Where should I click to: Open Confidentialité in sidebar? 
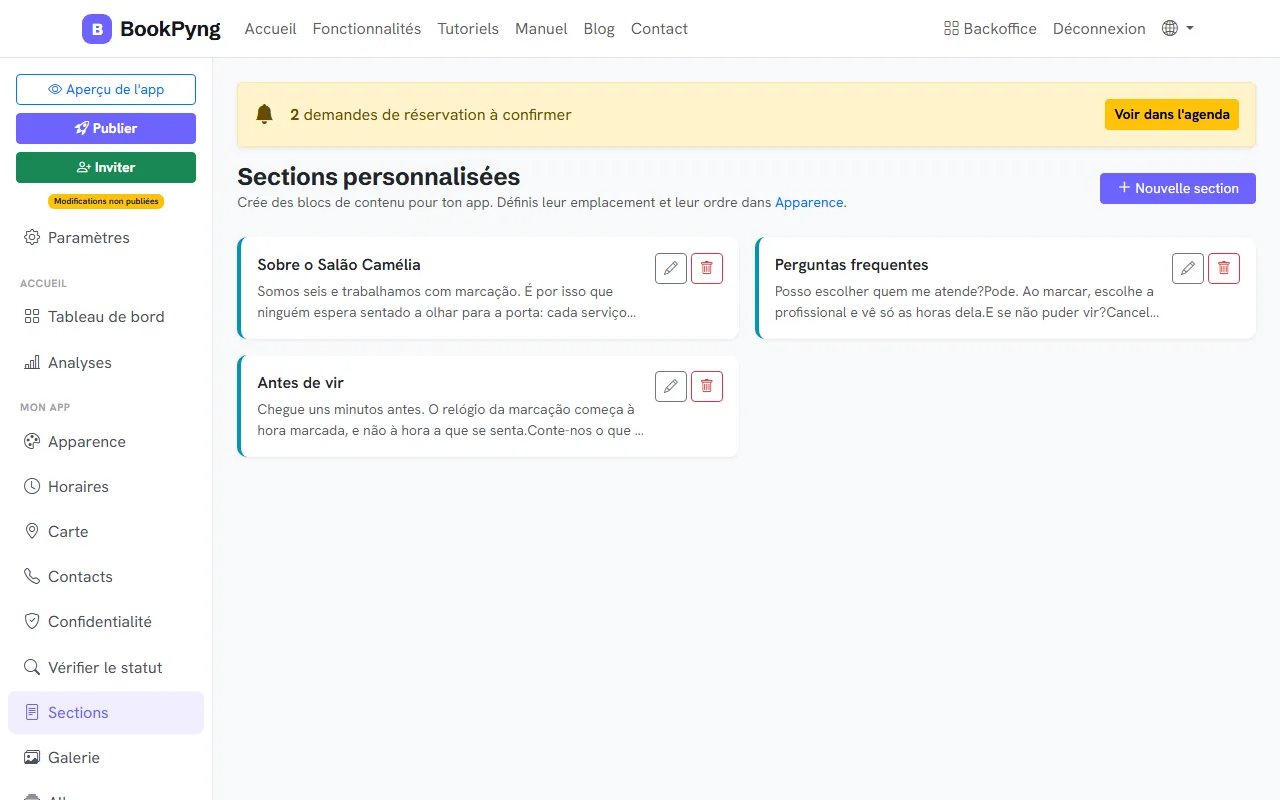point(106,622)
